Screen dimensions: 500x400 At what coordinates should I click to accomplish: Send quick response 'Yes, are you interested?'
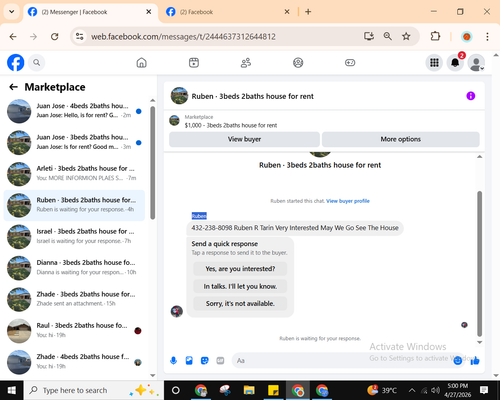pos(240,269)
